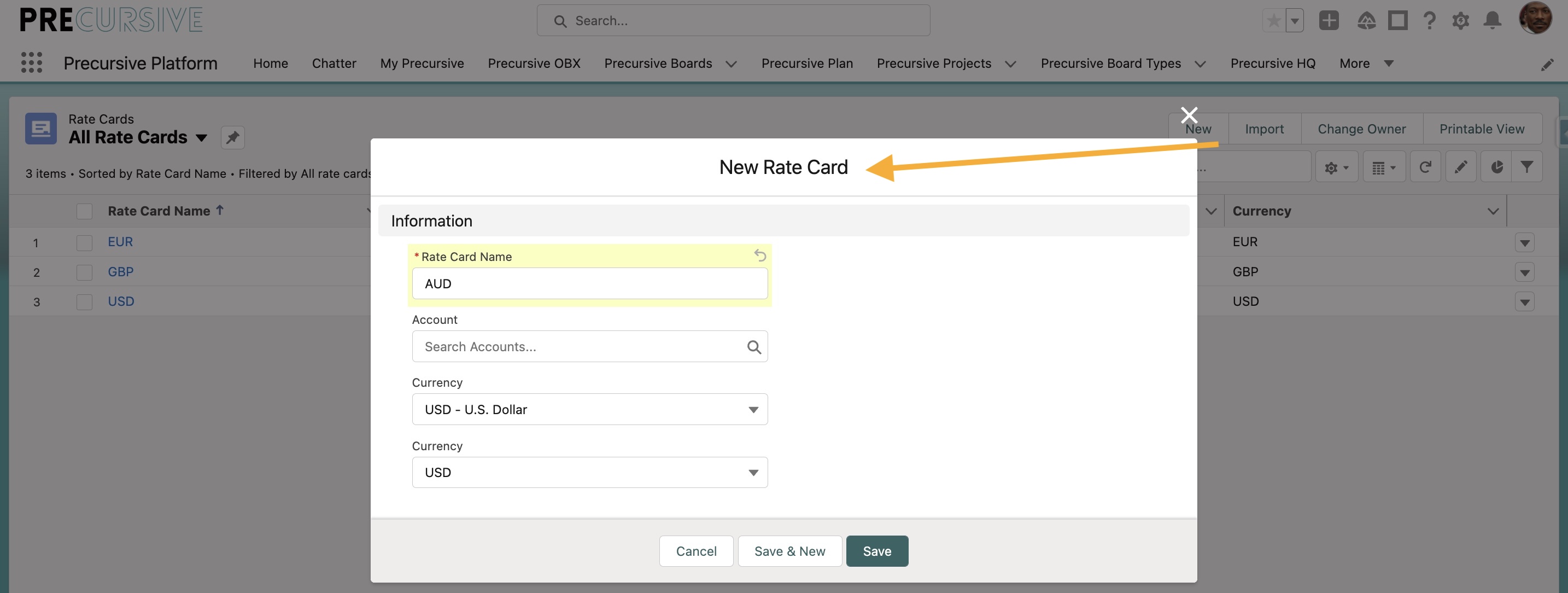
Task: Open row actions for GBP
Action: tap(1524, 272)
